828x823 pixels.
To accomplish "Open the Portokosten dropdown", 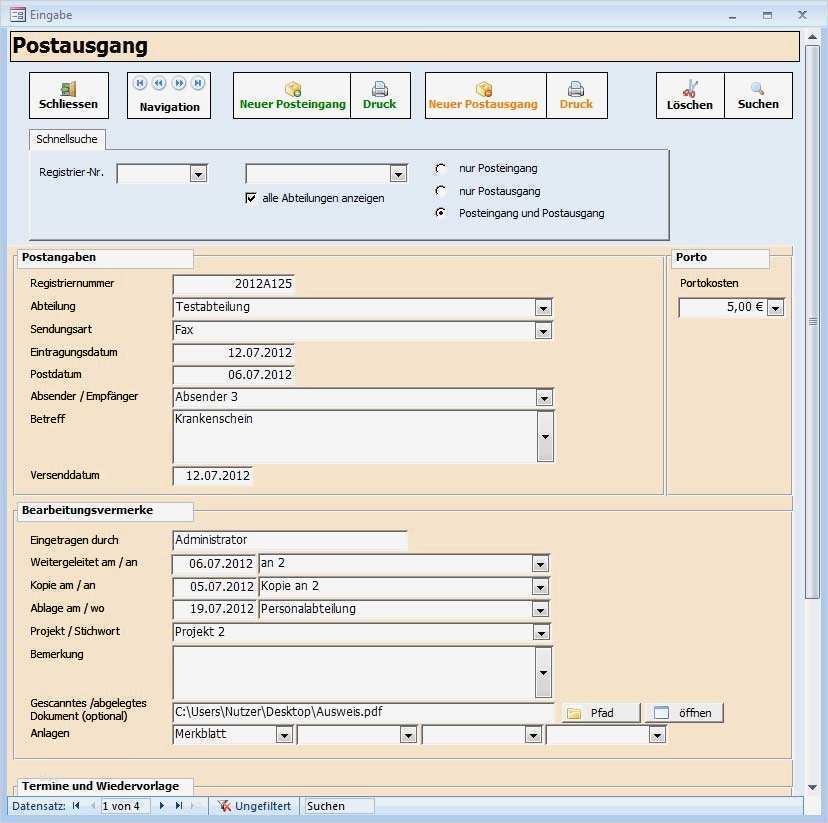I will (x=775, y=308).
